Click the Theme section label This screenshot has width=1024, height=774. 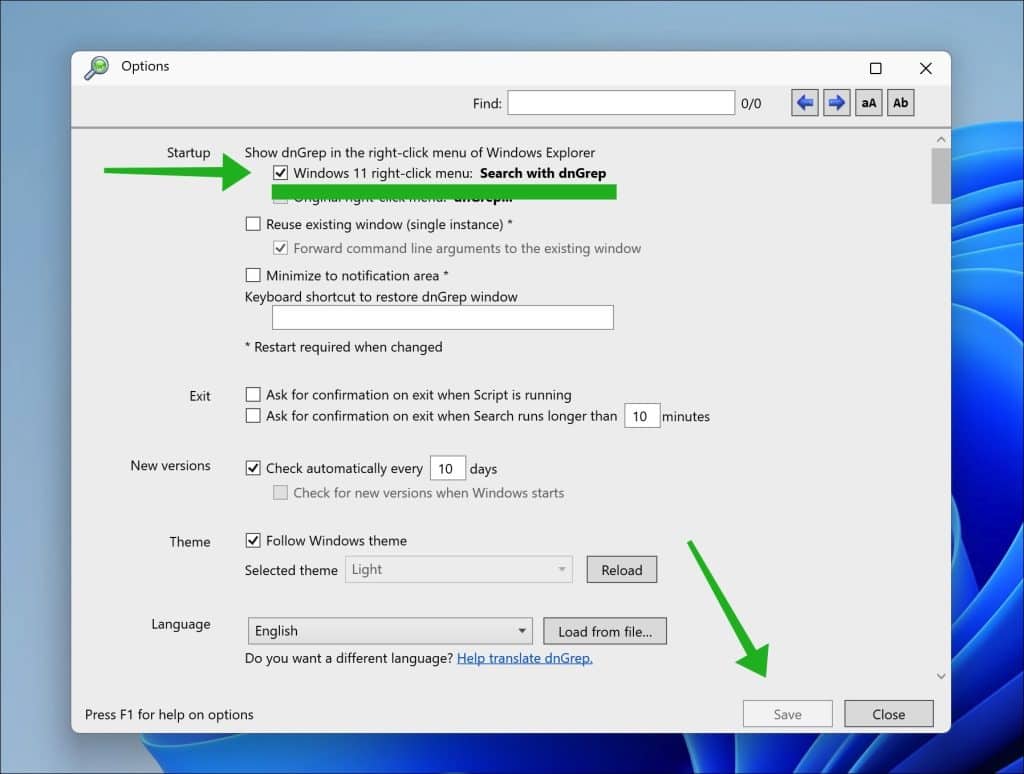(190, 541)
